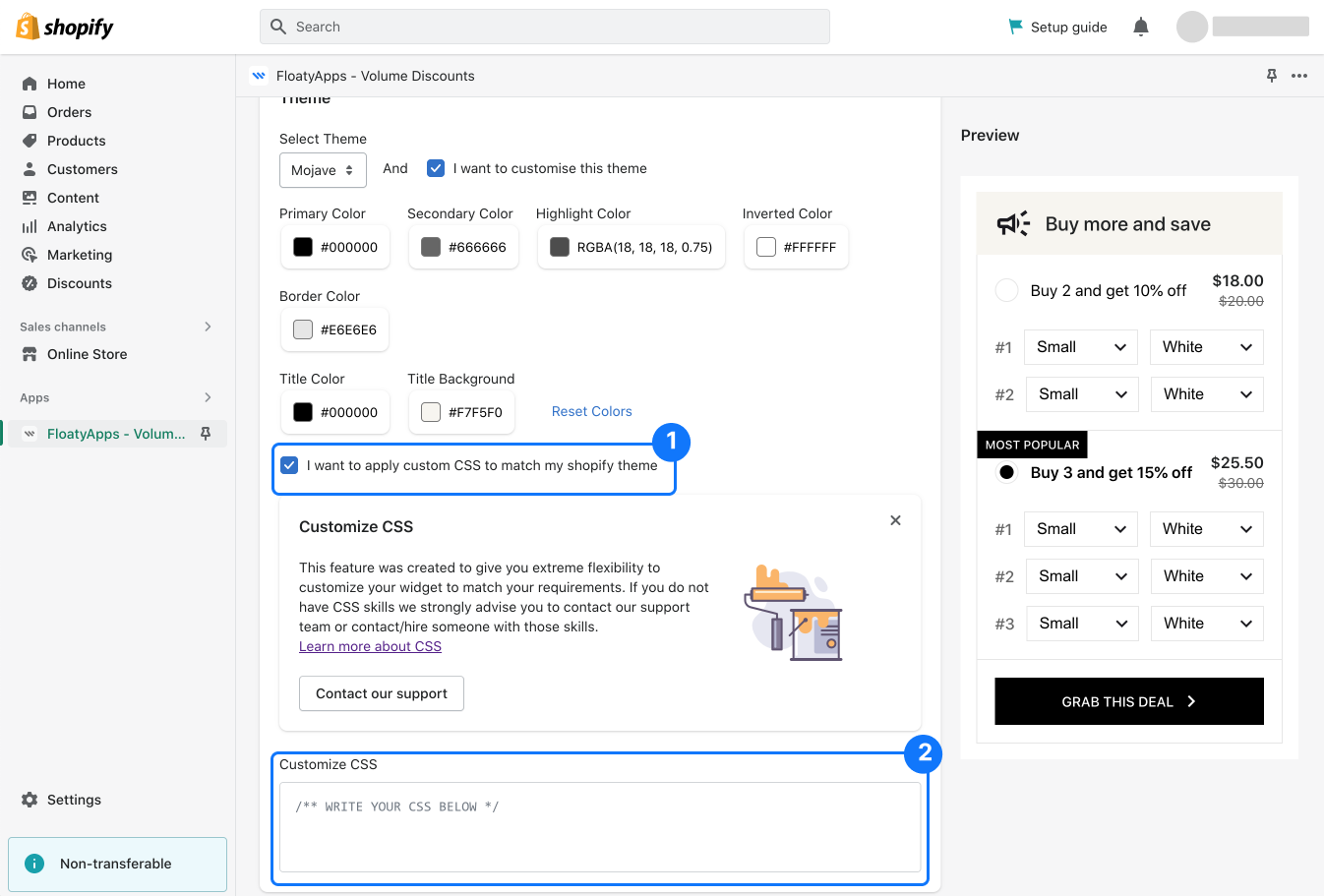Select the 'Buy 2 and get 10% off' radio
This screenshot has height=896, width=1324.
click(x=1006, y=290)
